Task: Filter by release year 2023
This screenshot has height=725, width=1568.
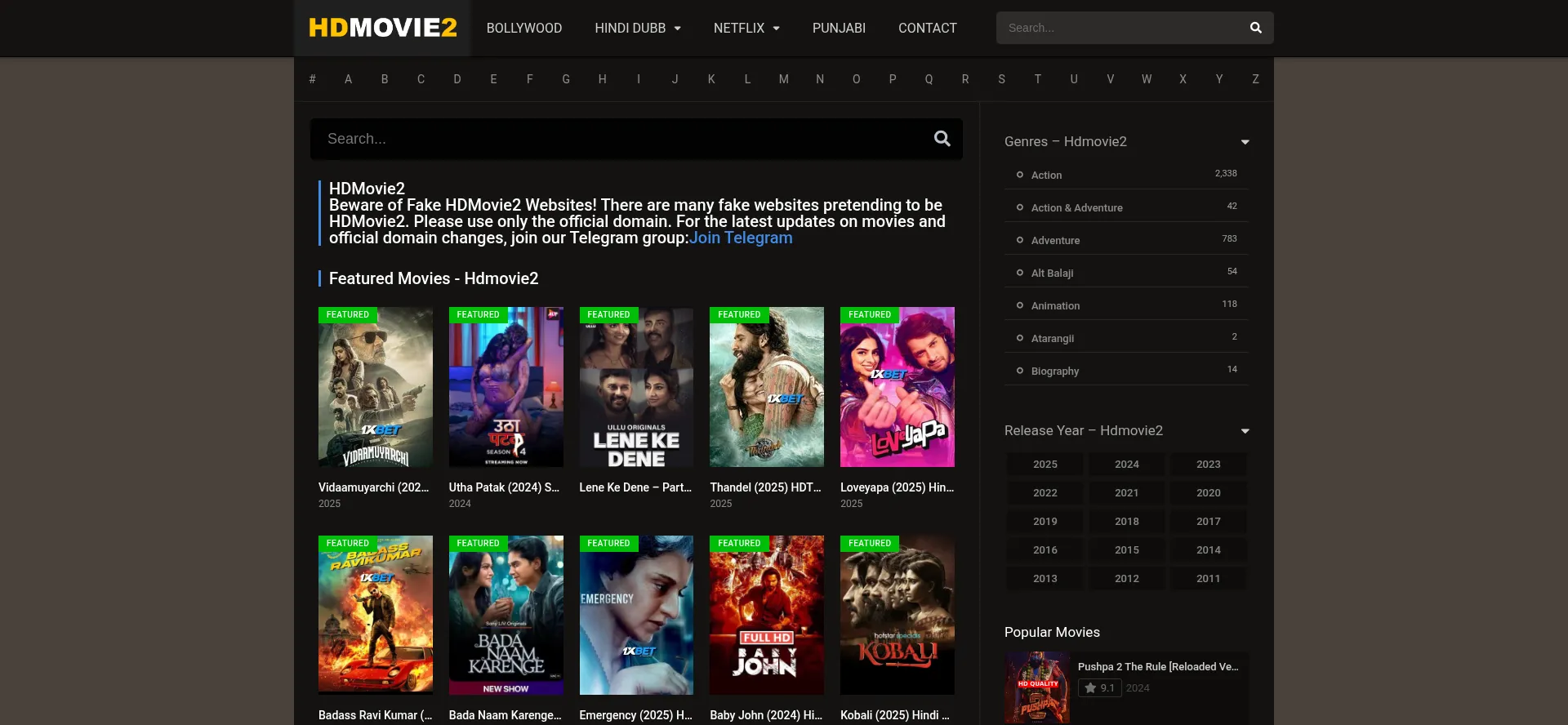Action: tap(1209, 464)
